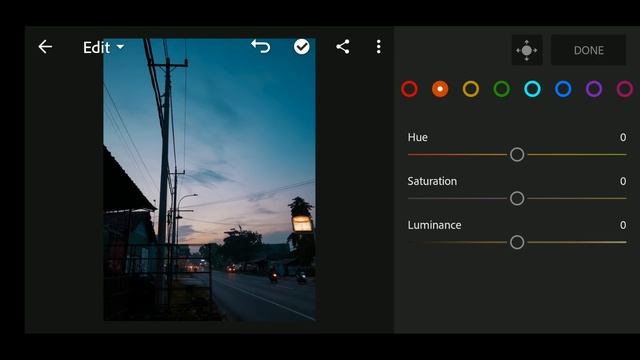Image resolution: width=640 pixels, height=360 pixels.
Task: Open the Edit mode dropdown
Action: coord(103,47)
